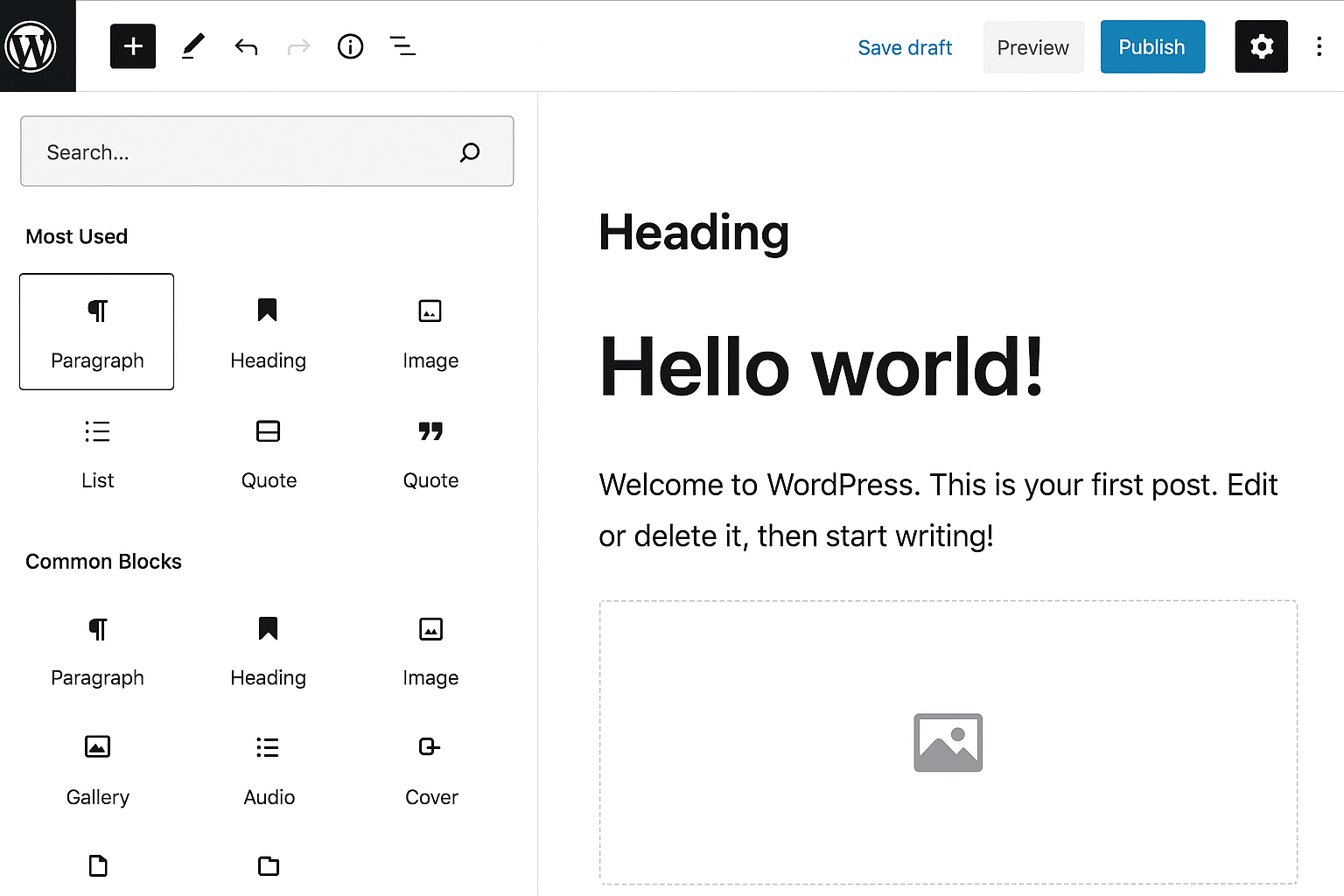Image resolution: width=1344 pixels, height=896 pixels.
Task: Focus the block search field
Action: (267, 151)
